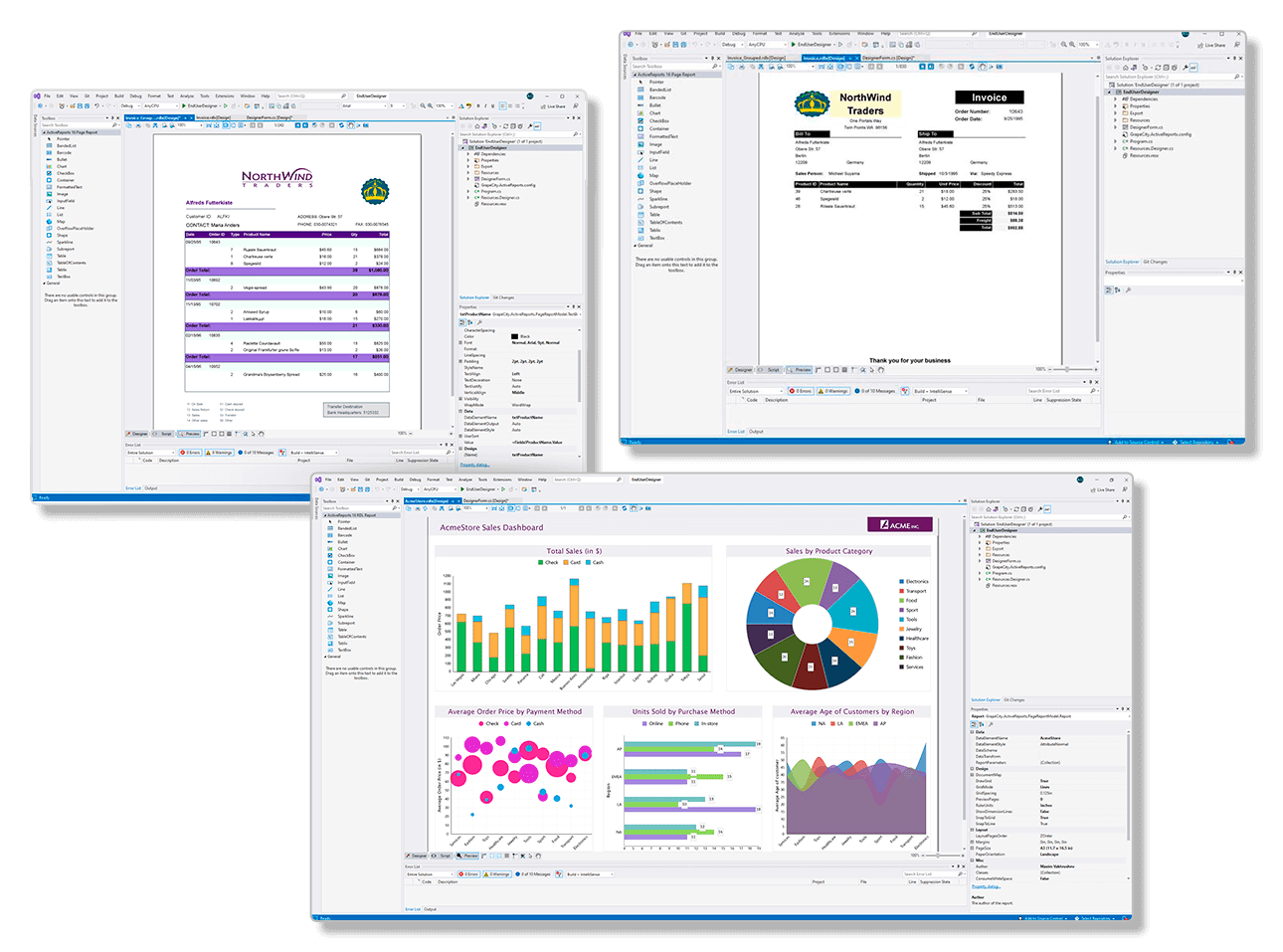Select CheckBox tool in dashboard window toolbox
The height and width of the screenshot is (952, 1283).
[346, 555]
